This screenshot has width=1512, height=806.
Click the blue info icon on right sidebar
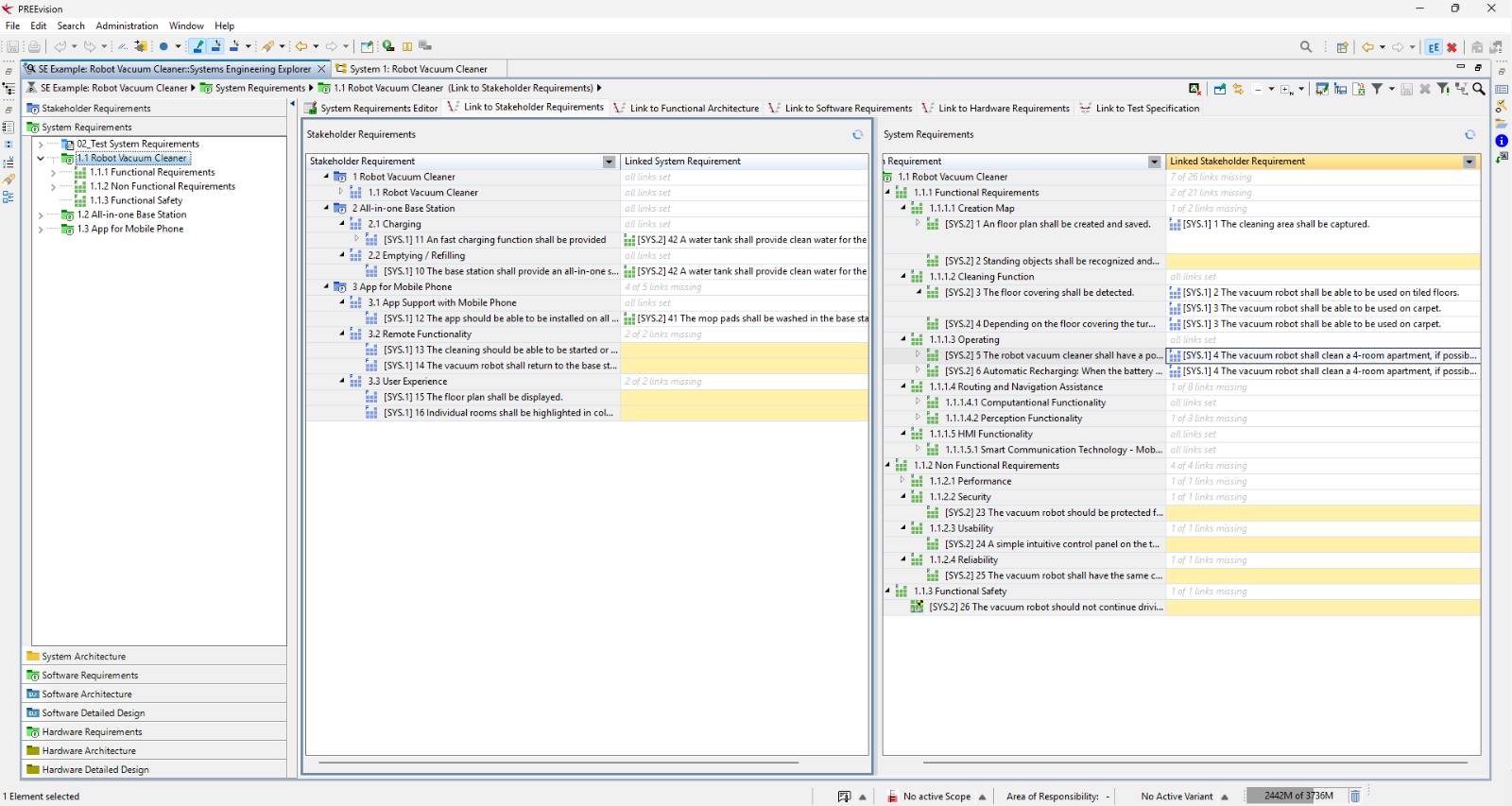pyautogui.click(x=1502, y=141)
